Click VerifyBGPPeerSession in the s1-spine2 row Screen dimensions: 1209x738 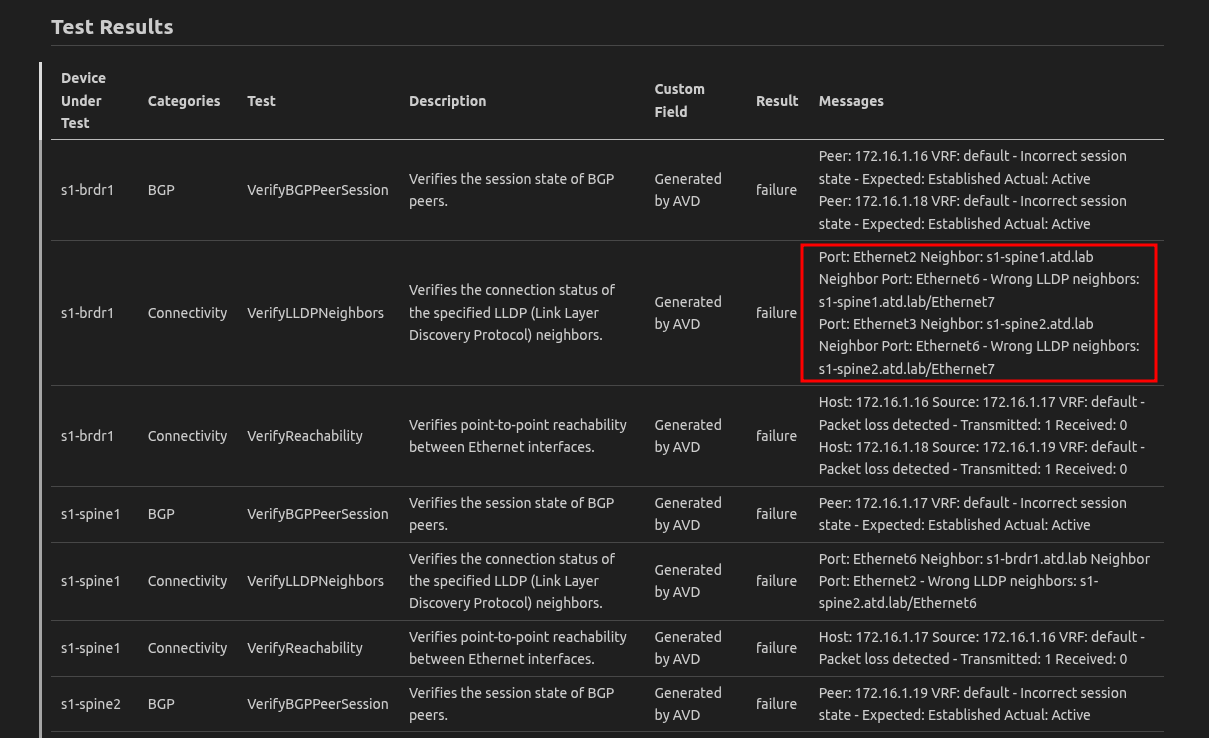[318, 704]
